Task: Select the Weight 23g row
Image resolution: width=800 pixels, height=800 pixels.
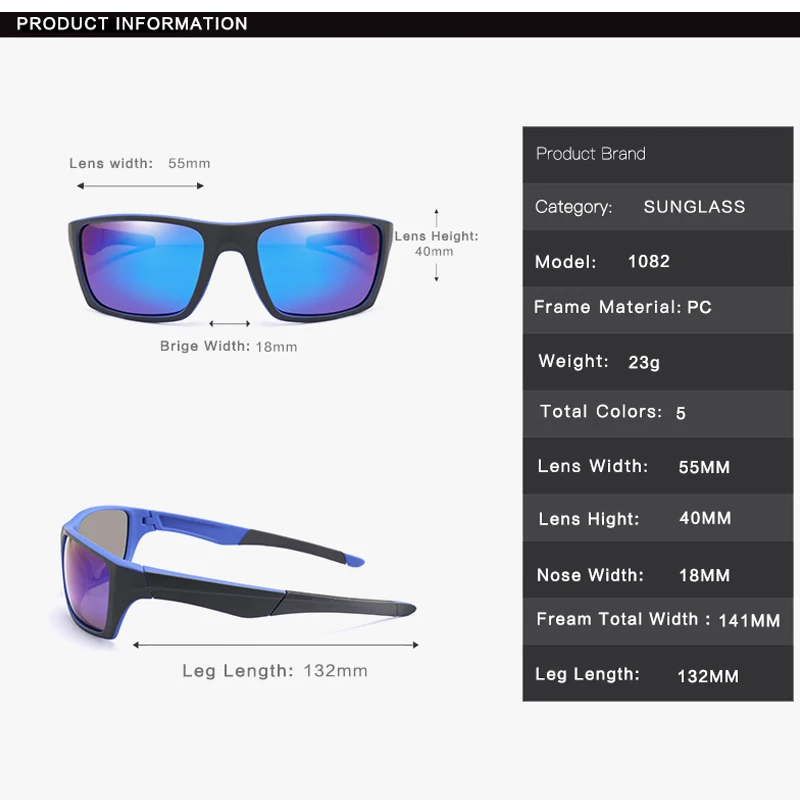Action: point(658,362)
